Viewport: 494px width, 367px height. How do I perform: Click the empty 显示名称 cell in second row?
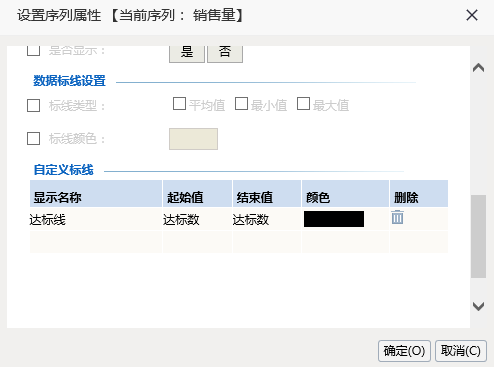[96, 242]
